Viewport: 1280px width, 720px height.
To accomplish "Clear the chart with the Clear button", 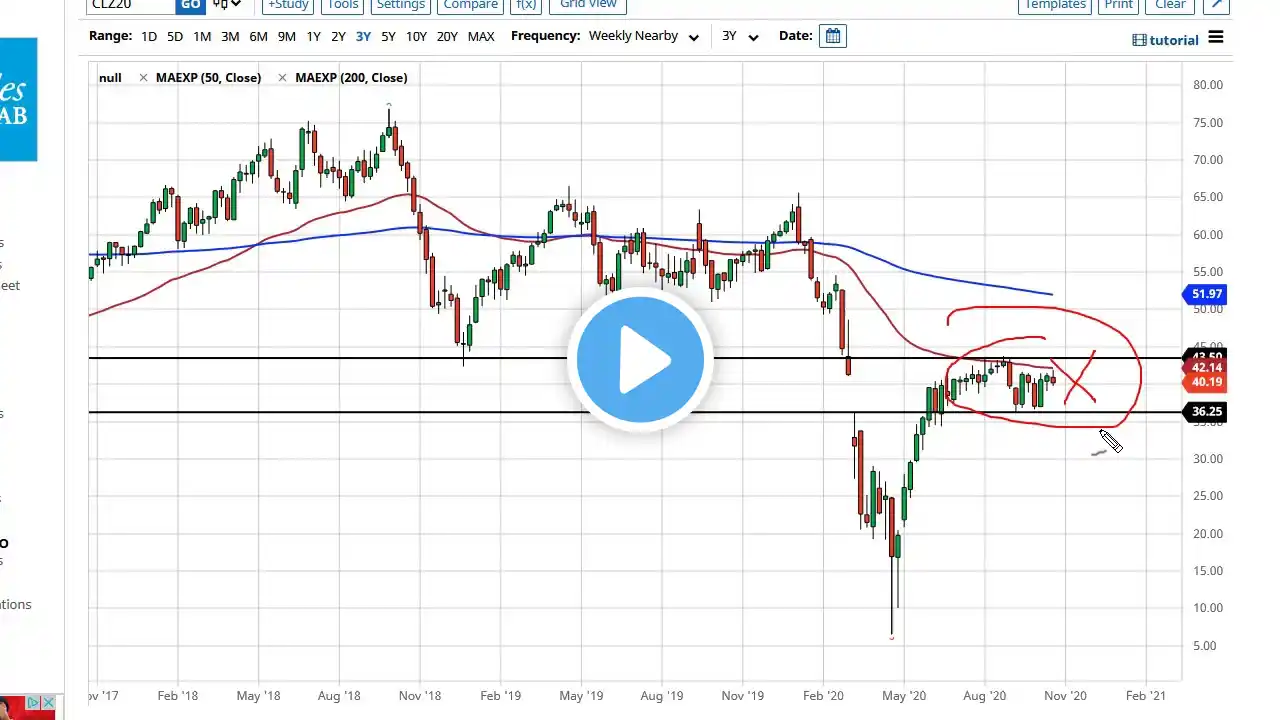I will pyautogui.click(x=1170, y=5).
